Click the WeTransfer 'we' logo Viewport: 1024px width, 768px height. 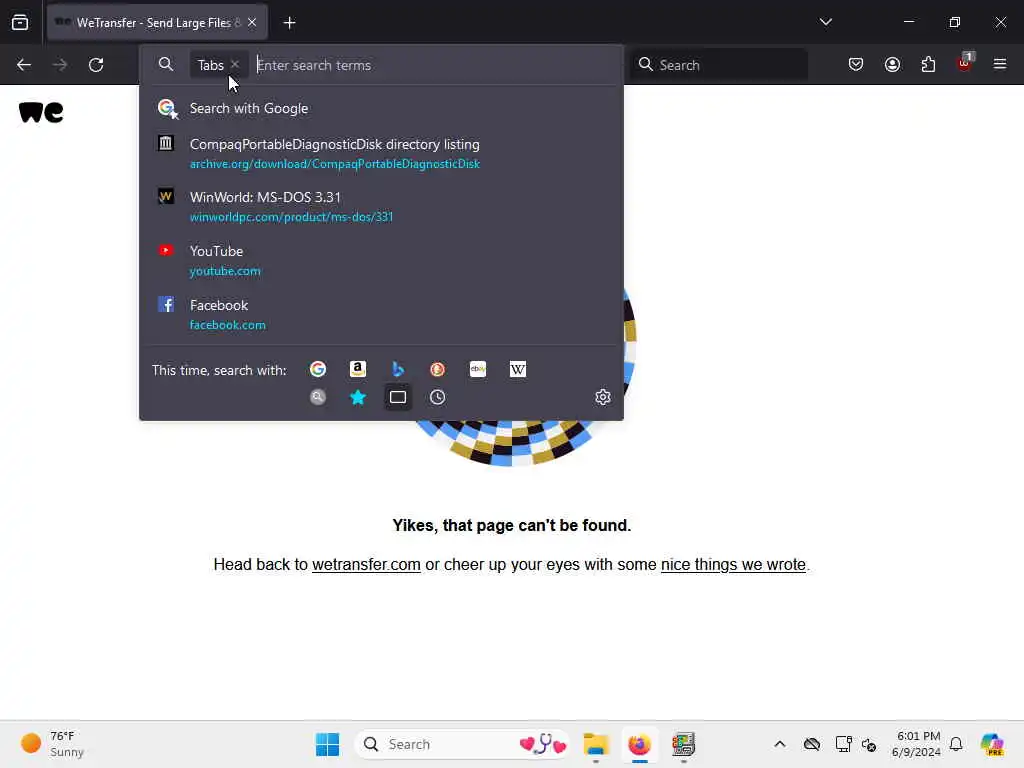pos(41,112)
